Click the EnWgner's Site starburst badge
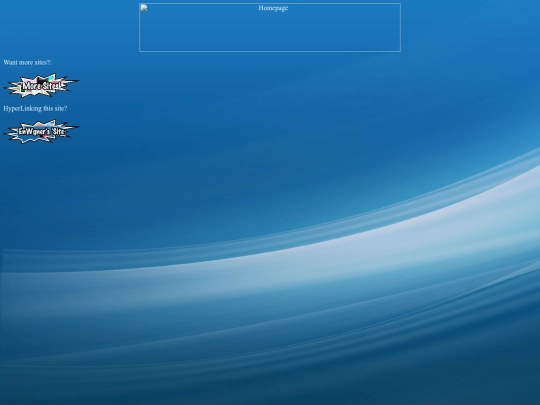Image resolution: width=540 pixels, height=405 pixels. (41, 131)
